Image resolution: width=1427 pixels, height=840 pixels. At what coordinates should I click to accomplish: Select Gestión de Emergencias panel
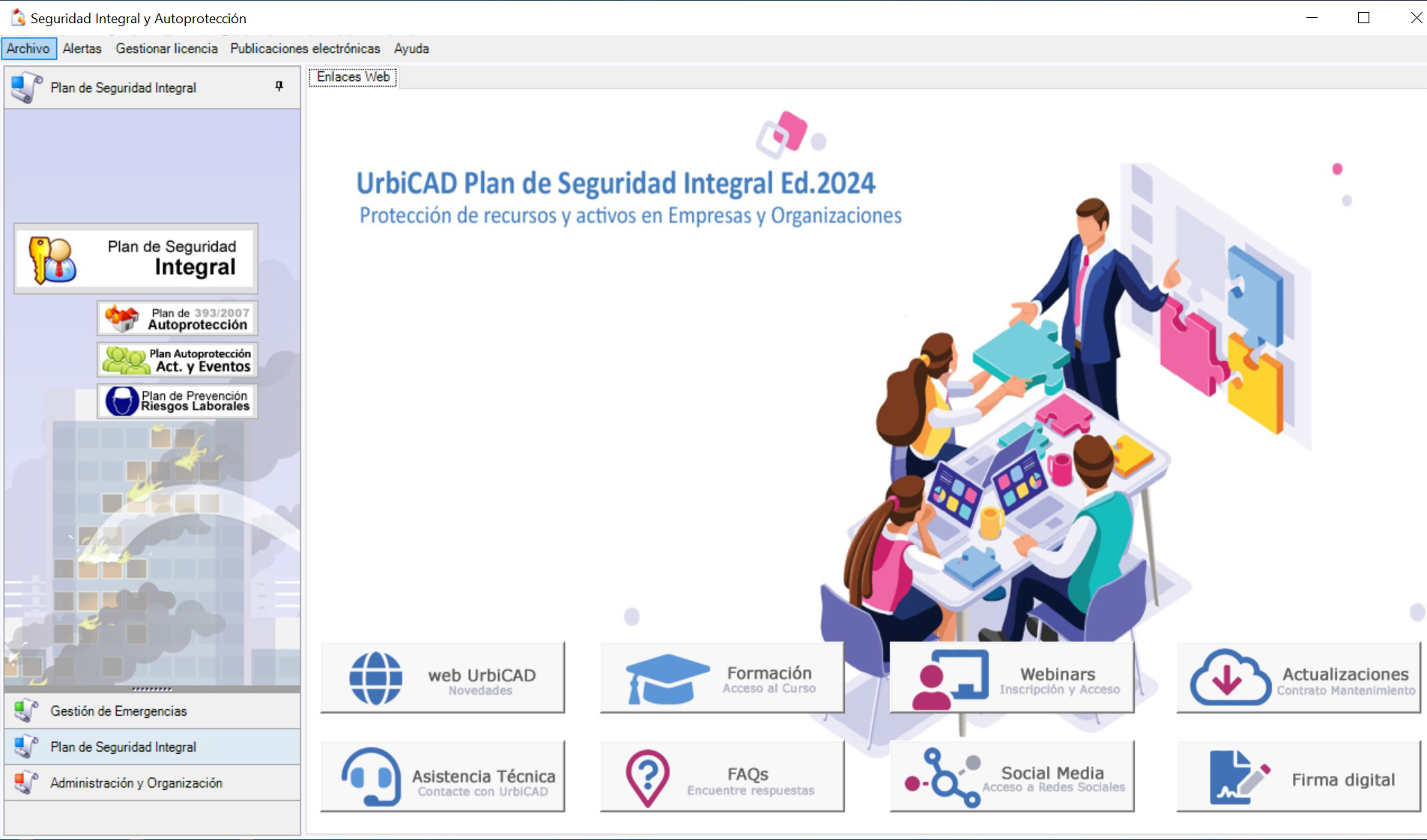tap(152, 711)
